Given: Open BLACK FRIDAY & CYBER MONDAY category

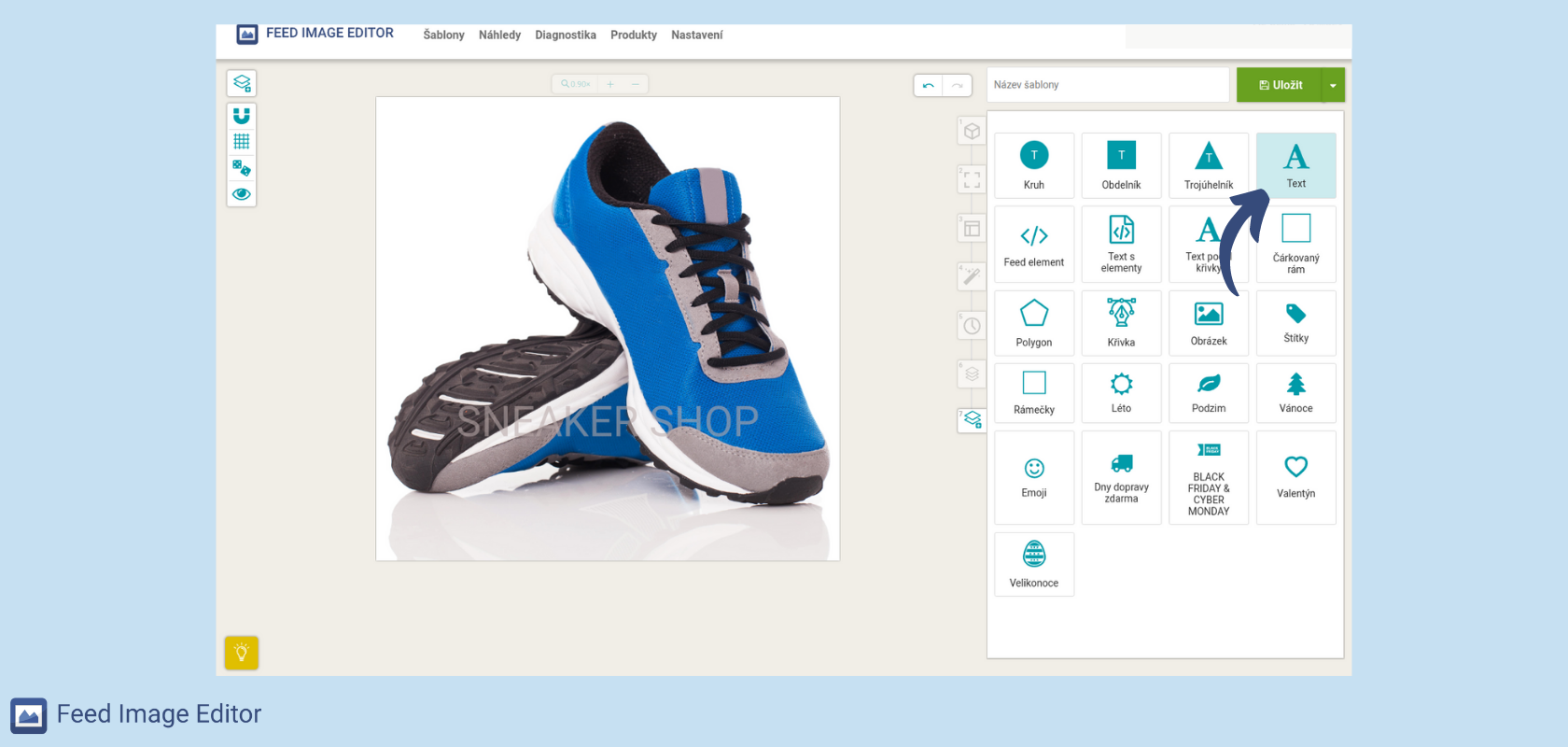Looking at the screenshot, I should click(1209, 477).
